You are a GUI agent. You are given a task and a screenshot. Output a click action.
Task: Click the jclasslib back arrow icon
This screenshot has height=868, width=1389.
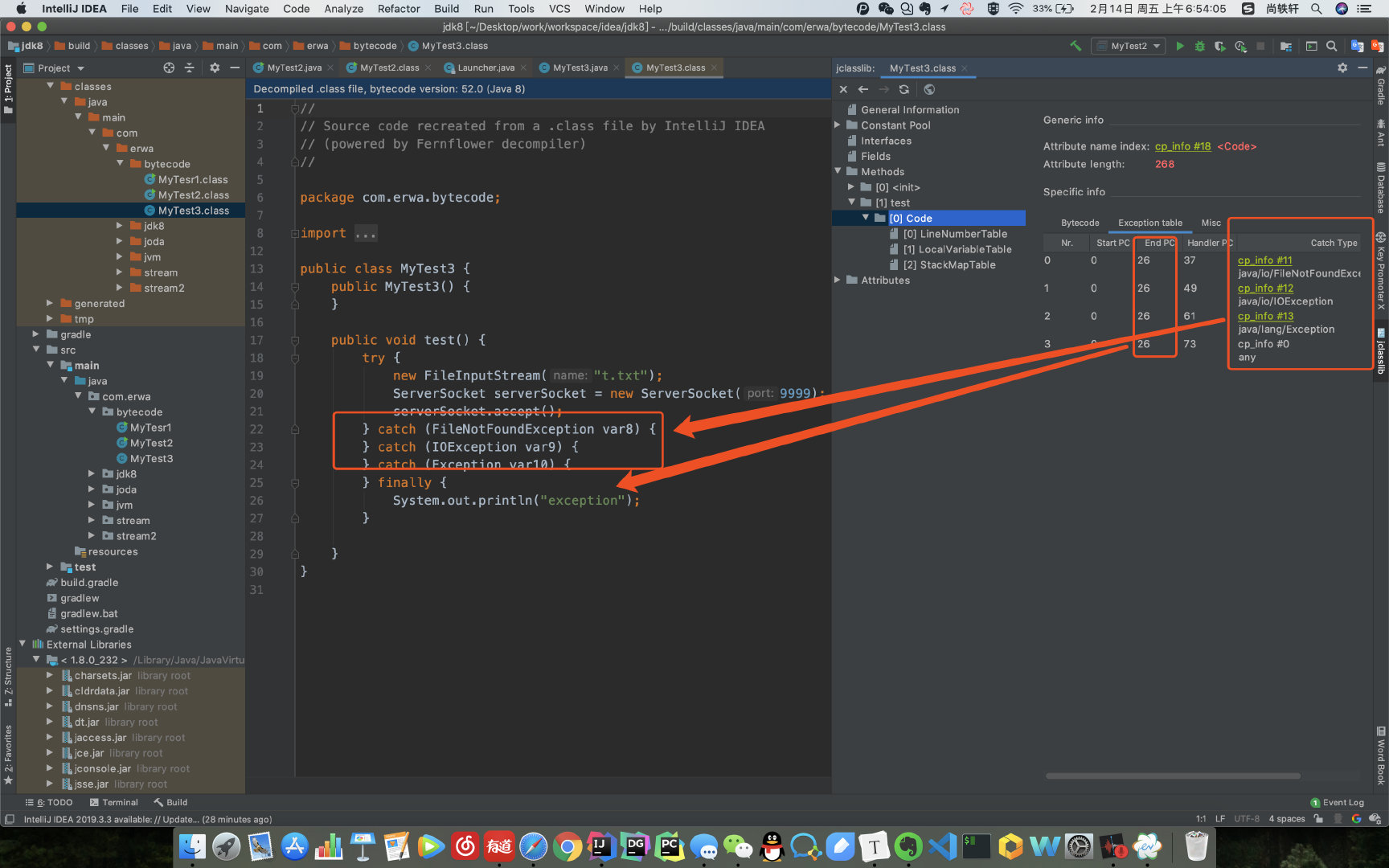[x=863, y=89]
